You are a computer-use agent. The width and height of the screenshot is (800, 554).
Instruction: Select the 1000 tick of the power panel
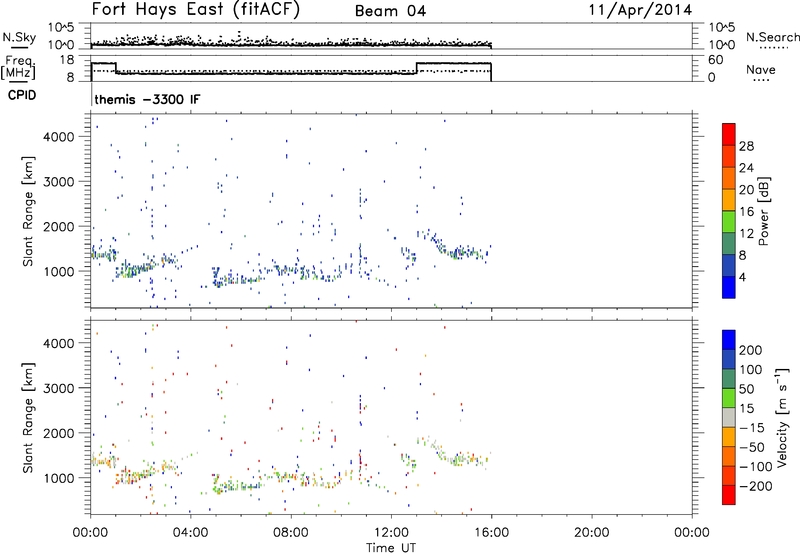coord(59,271)
